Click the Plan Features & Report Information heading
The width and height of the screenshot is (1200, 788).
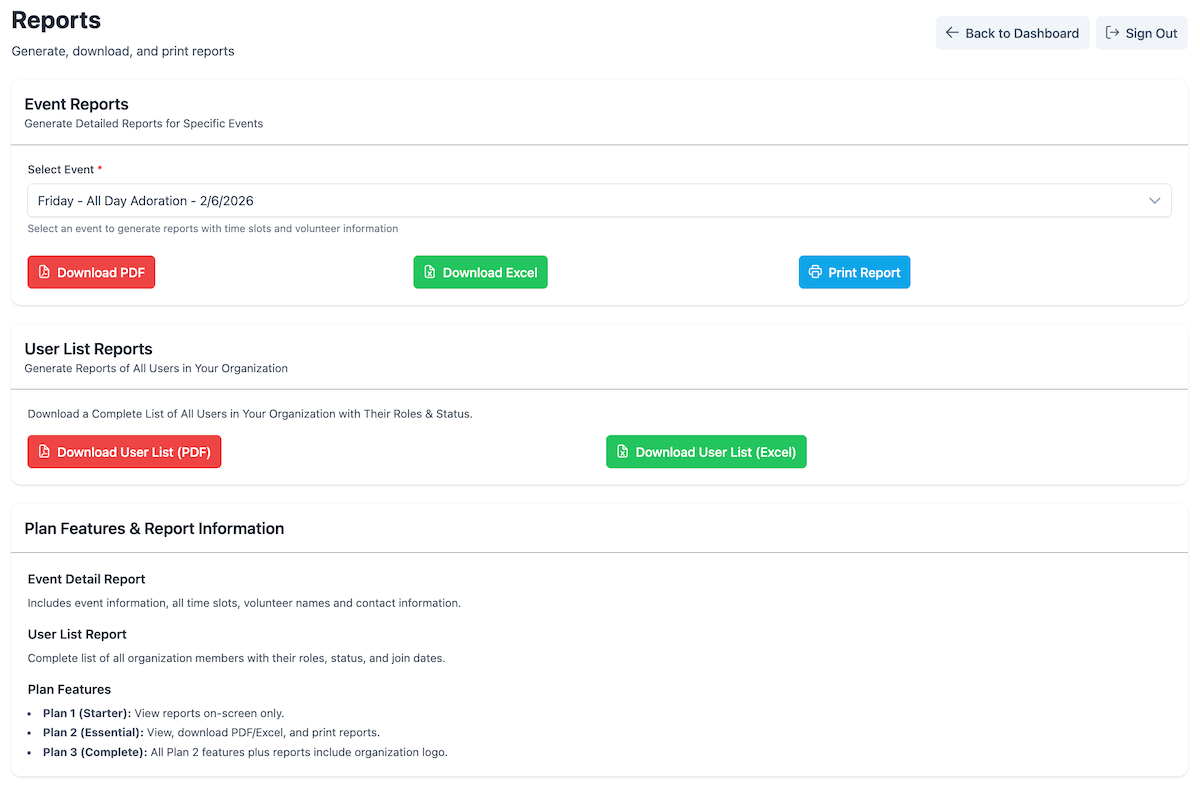pyautogui.click(x=154, y=528)
